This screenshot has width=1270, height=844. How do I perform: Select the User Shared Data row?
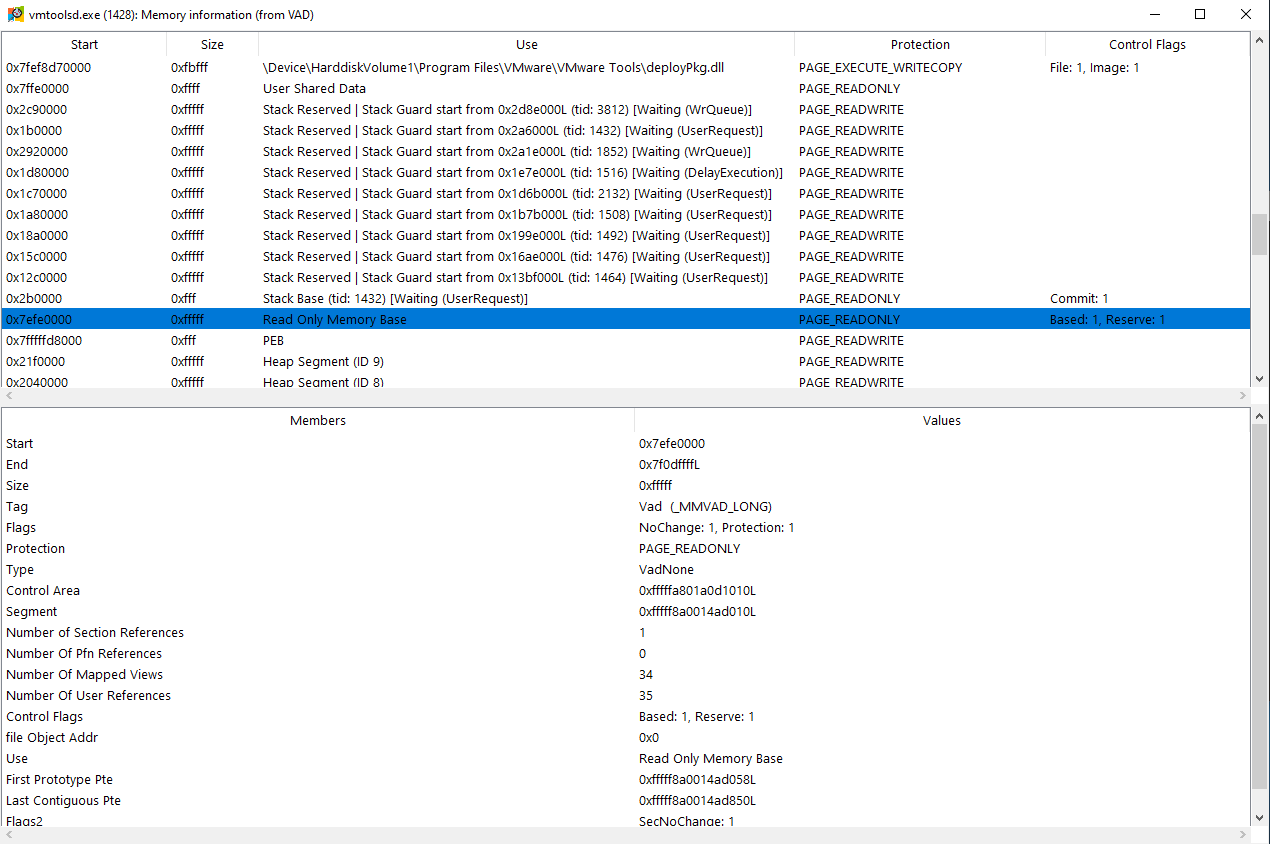click(625, 89)
